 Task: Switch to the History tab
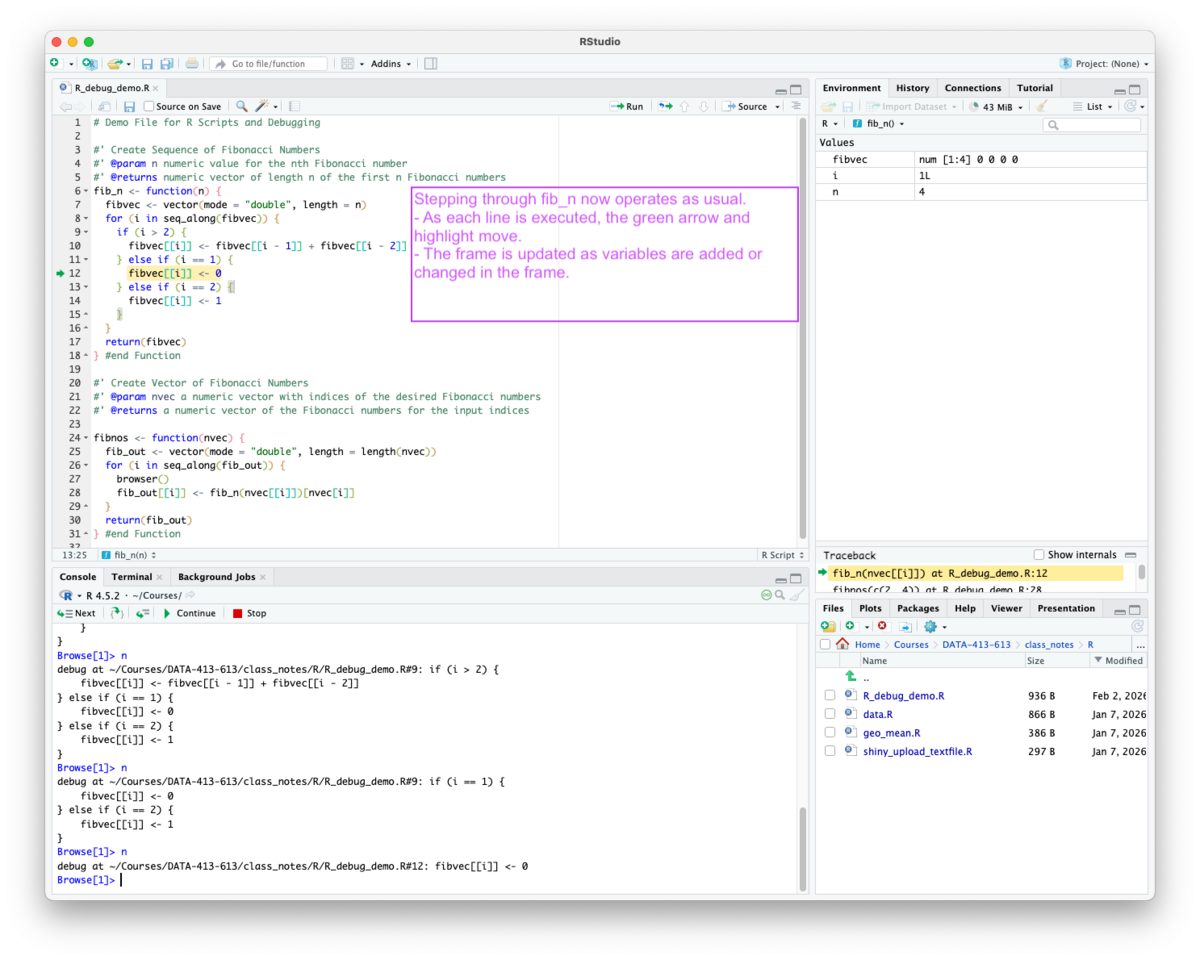911,87
